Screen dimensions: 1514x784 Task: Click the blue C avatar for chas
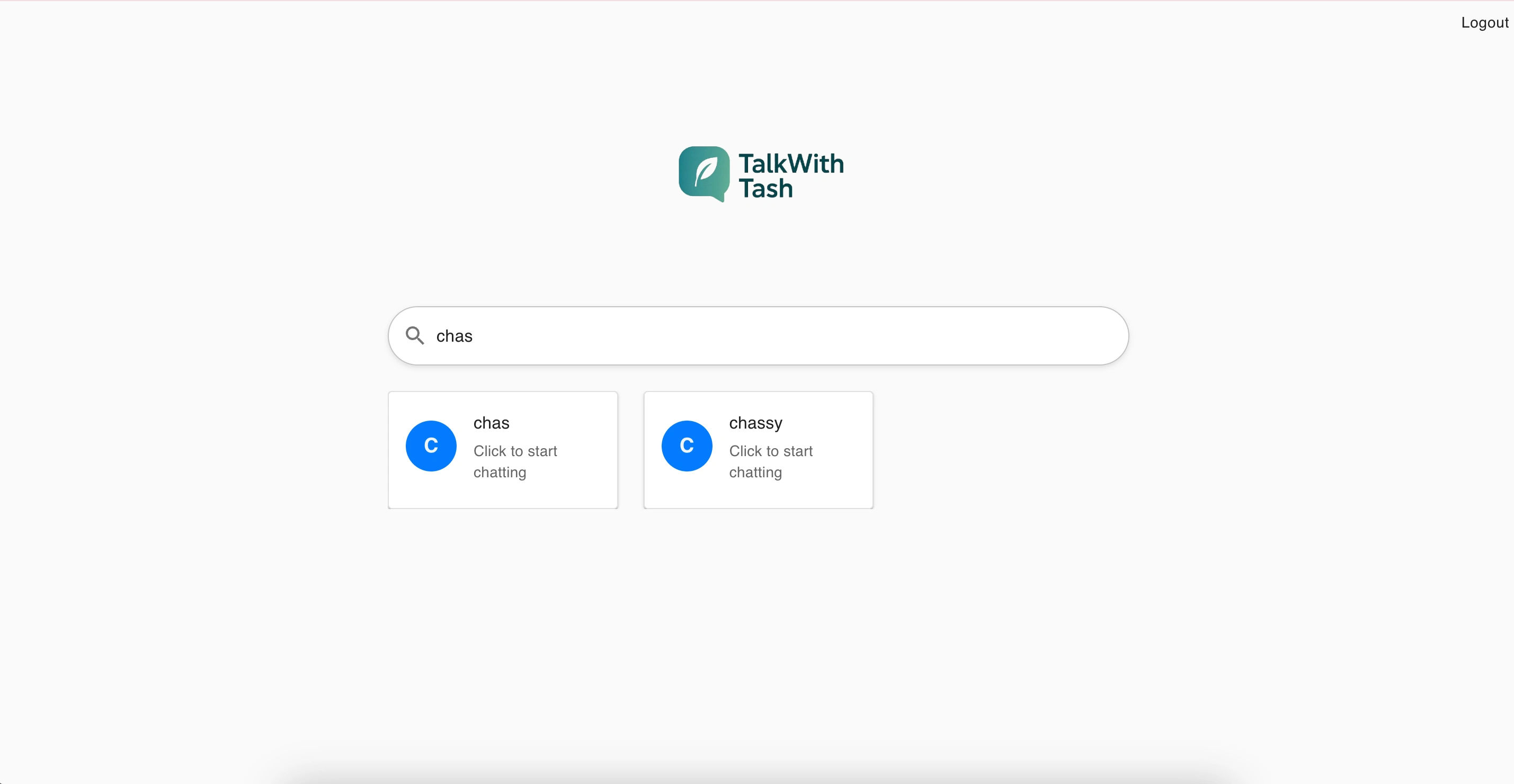[x=431, y=446]
